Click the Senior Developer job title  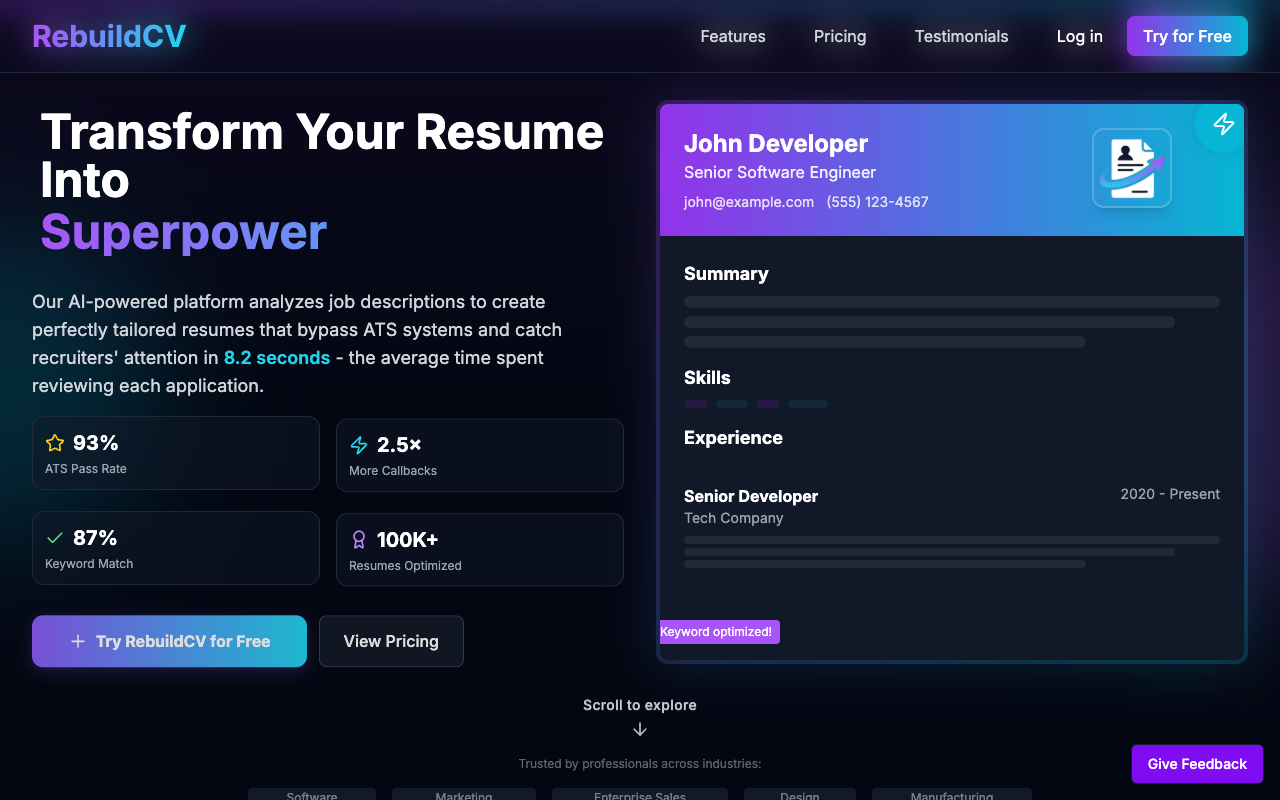point(751,496)
